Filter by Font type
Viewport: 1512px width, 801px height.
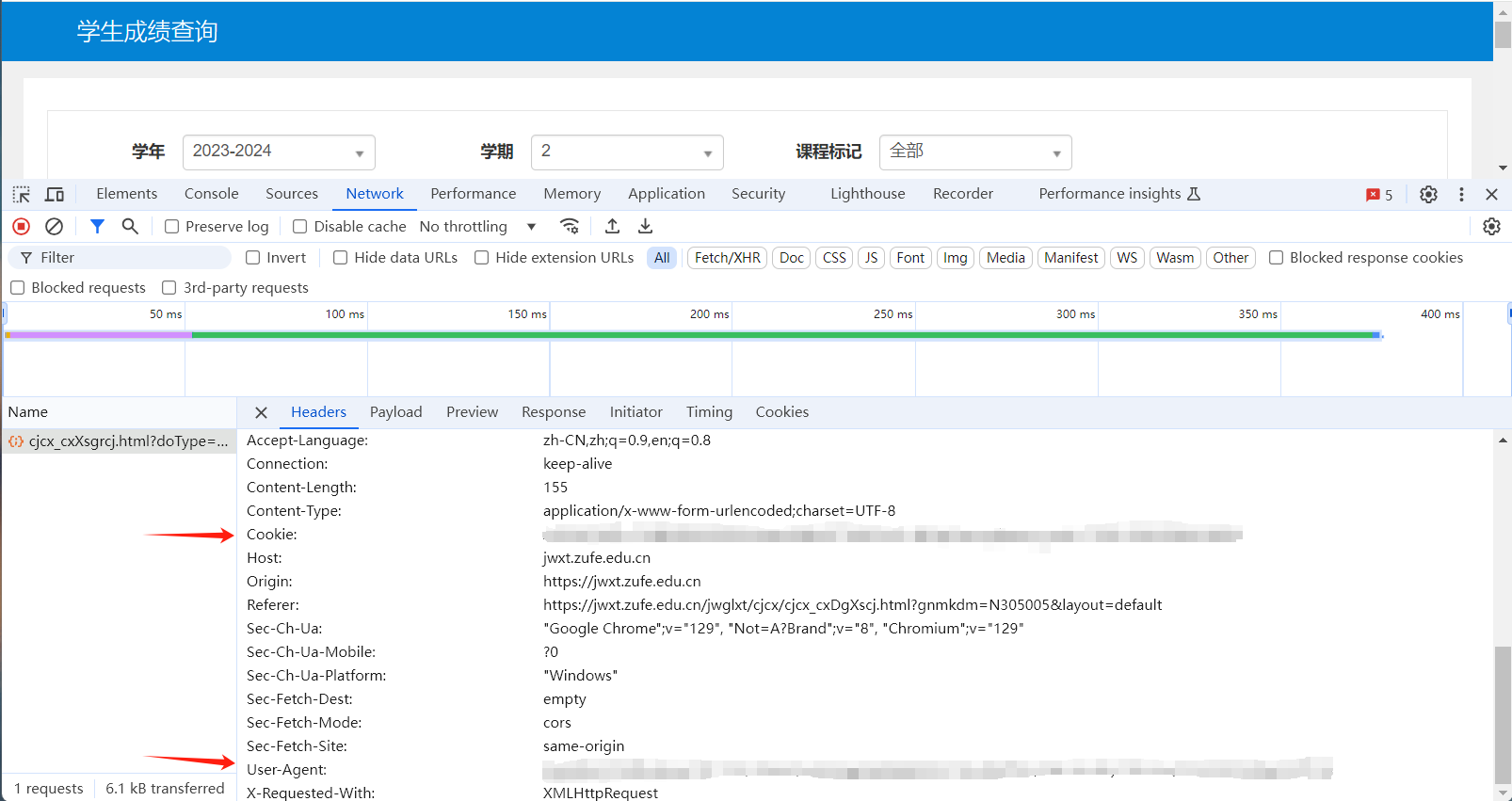910,258
